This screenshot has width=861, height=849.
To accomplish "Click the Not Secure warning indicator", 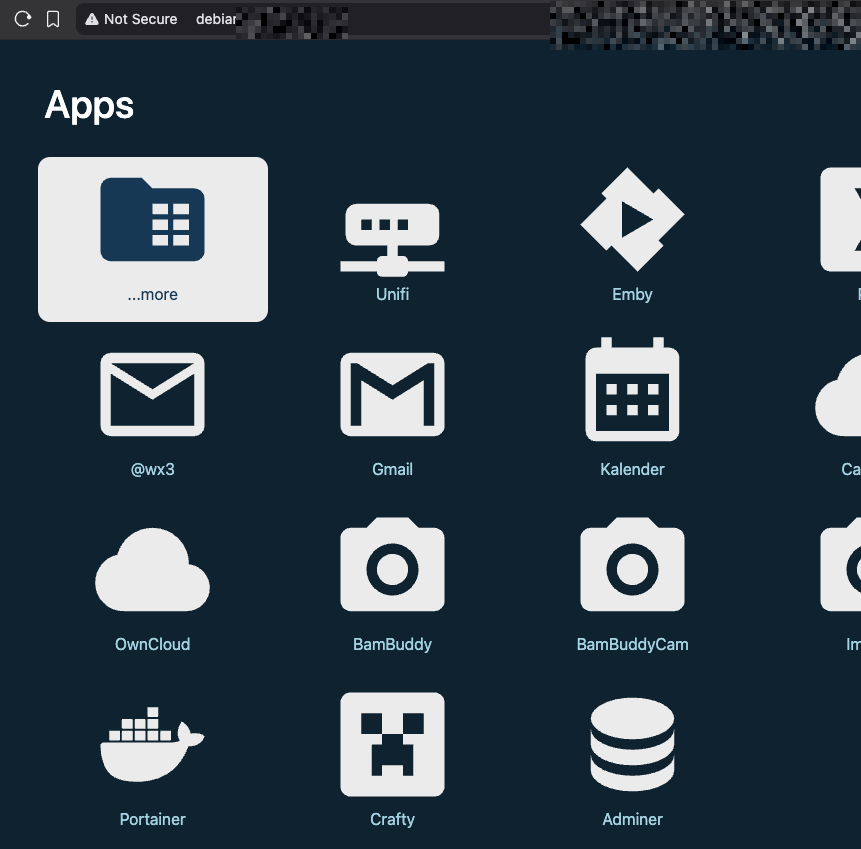I will pos(131,19).
